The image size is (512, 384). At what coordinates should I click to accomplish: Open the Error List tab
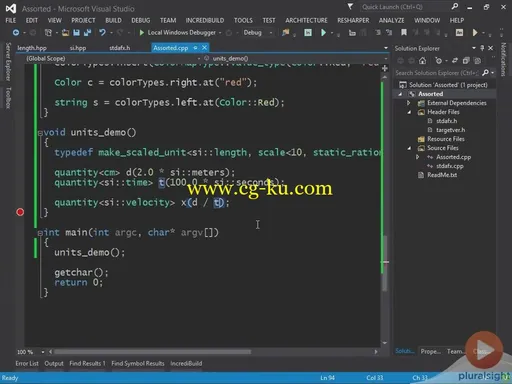click(x=27, y=363)
